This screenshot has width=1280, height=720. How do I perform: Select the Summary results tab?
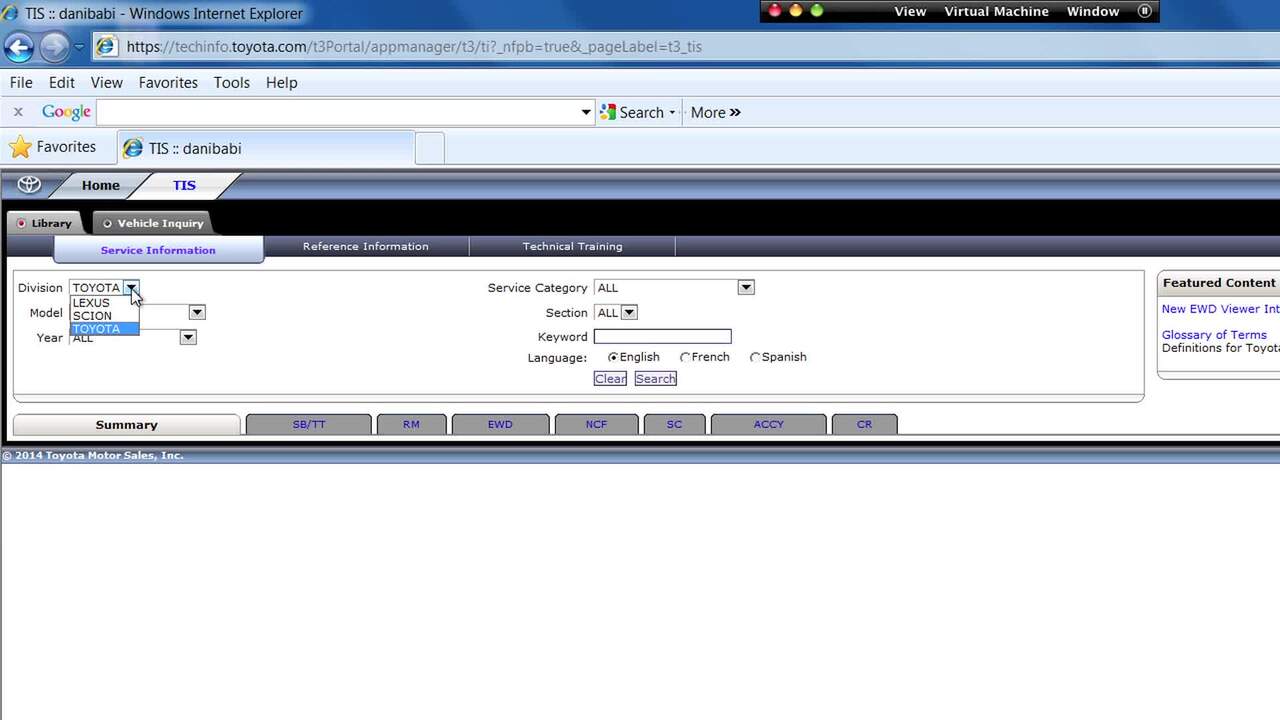click(127, 425)
